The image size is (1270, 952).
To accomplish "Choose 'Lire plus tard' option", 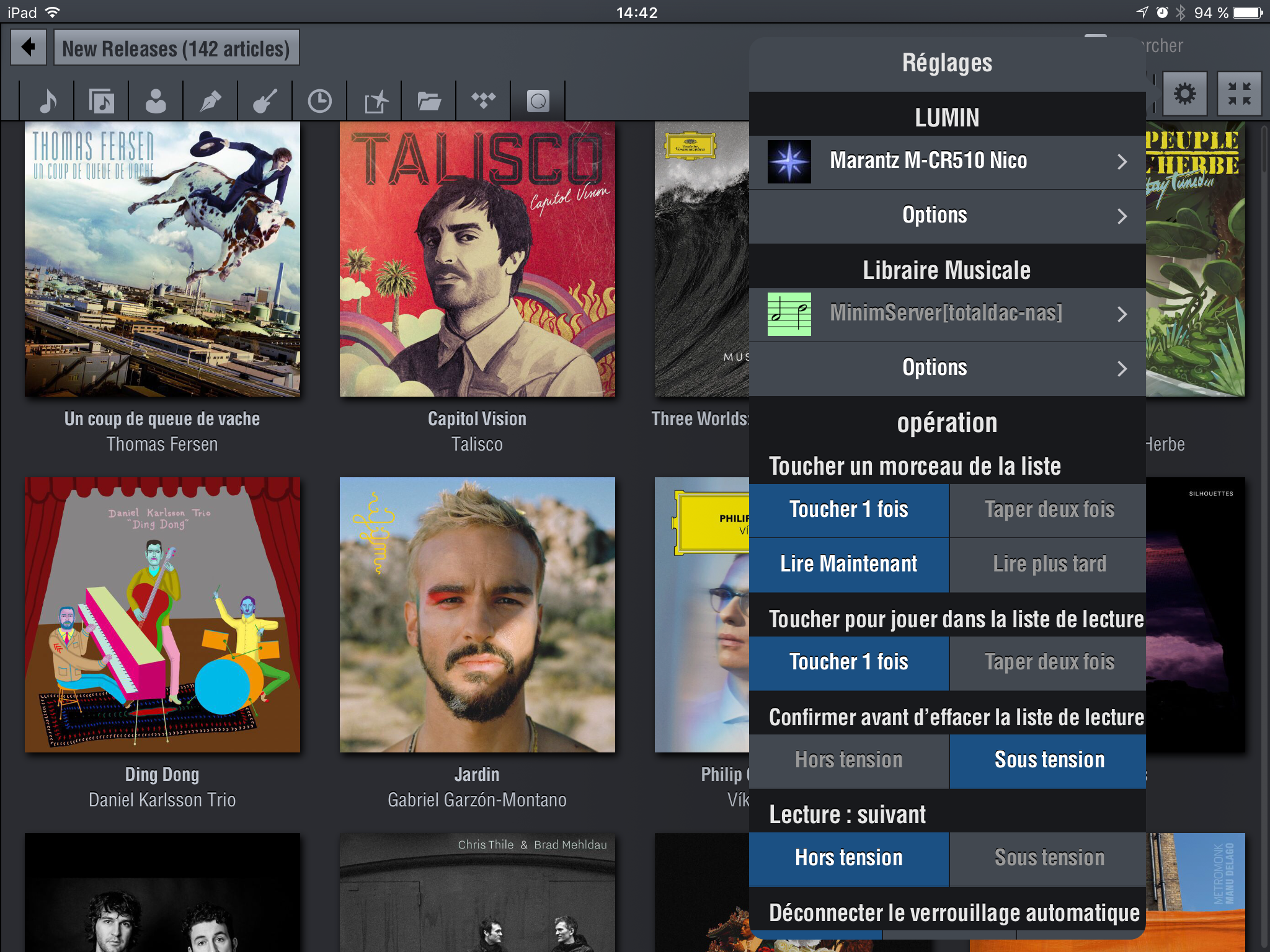I will click(1049, 564).
